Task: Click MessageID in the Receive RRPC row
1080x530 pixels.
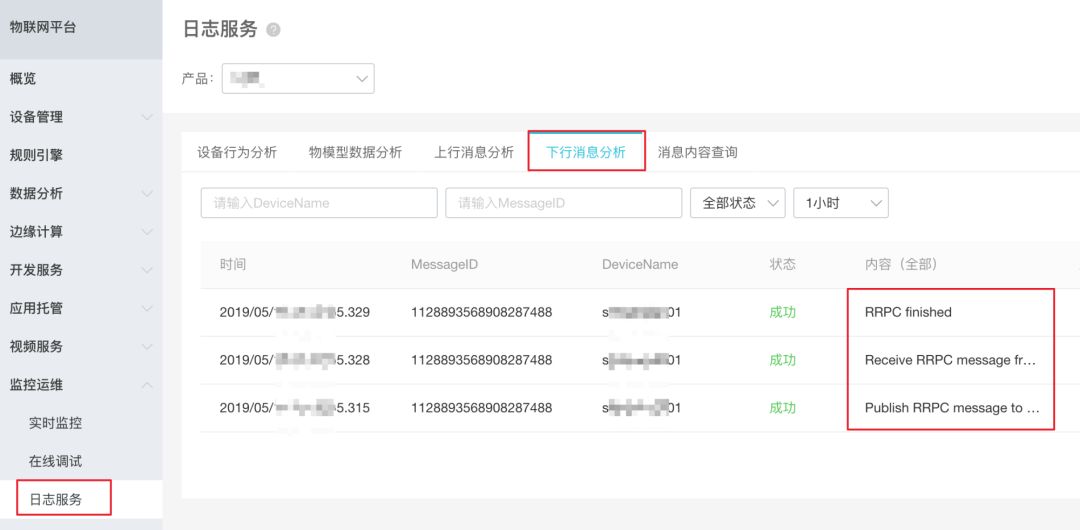Action: (481, 360)
